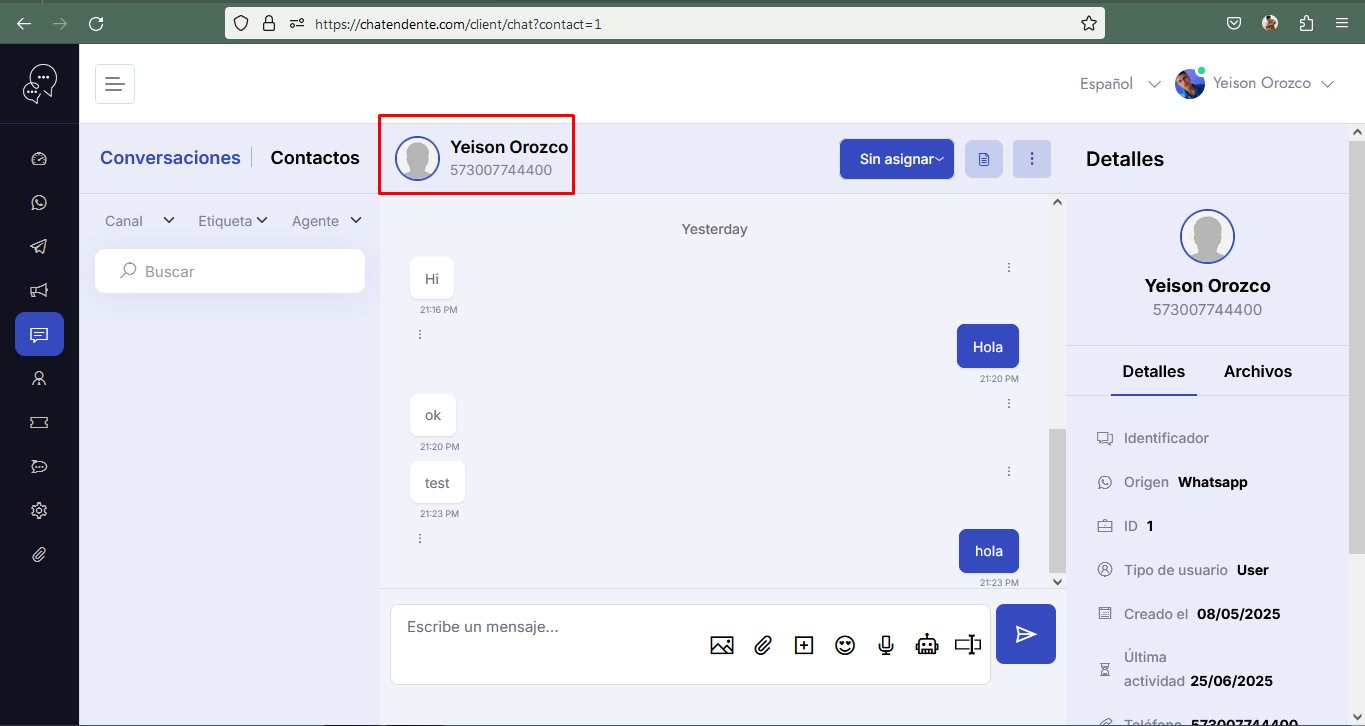This screenshot has height=726, width=1365.
Task: Click the 'Identificador' detail label
Action: coord(1166,438)
